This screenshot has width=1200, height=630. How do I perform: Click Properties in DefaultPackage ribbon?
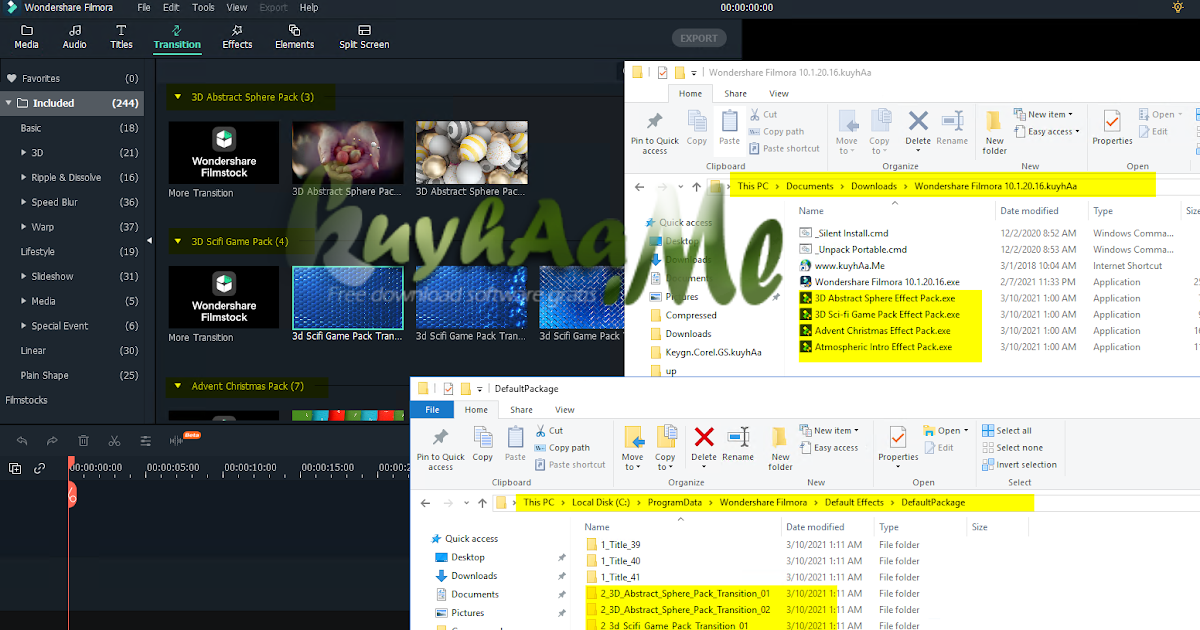pos(898,448)
